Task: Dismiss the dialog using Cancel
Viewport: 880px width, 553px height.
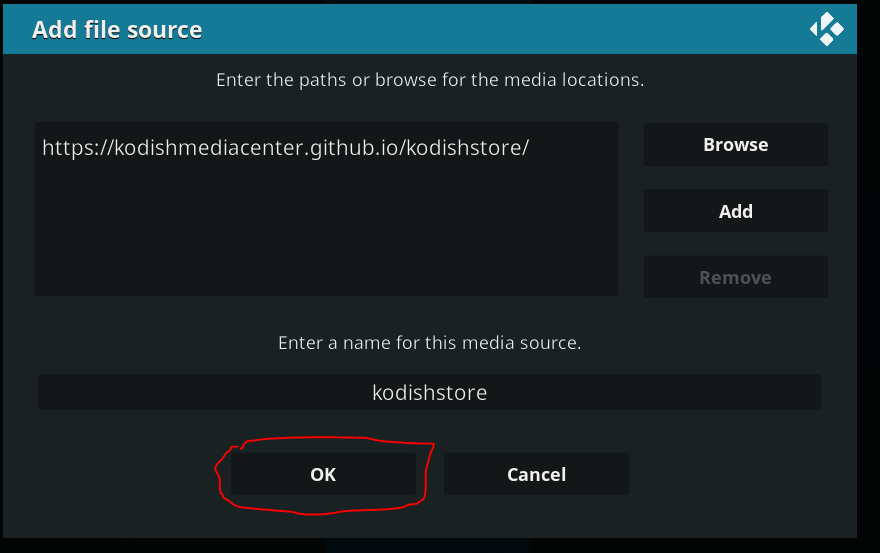Action: point(536,474)
